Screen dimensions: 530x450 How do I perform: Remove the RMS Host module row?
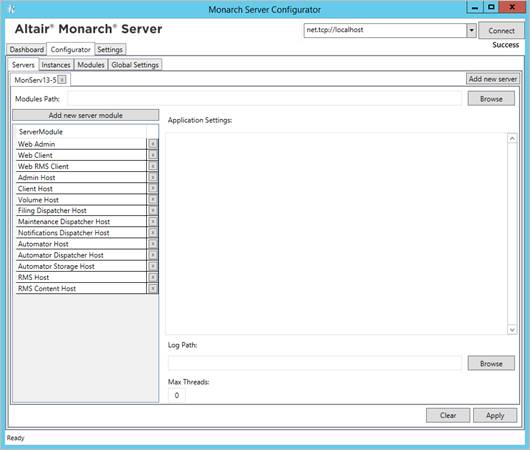[x=153, y=277]
